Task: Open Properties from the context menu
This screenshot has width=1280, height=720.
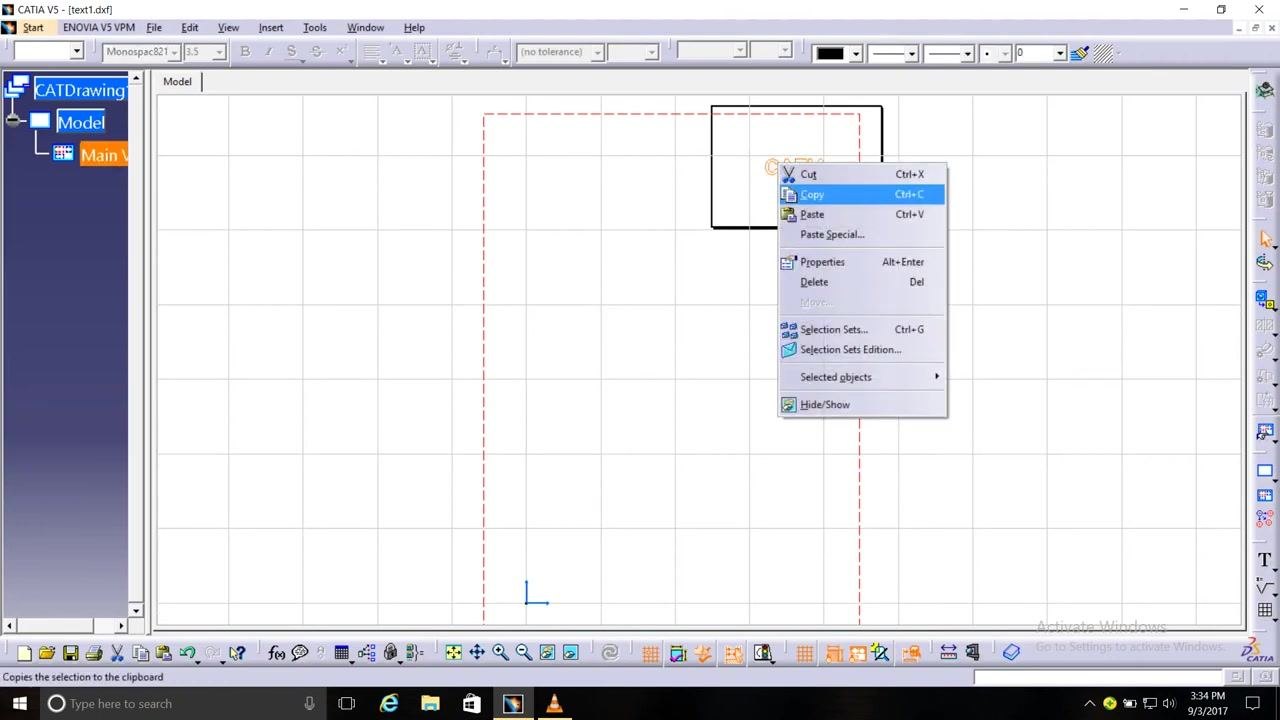Action: 862,262
